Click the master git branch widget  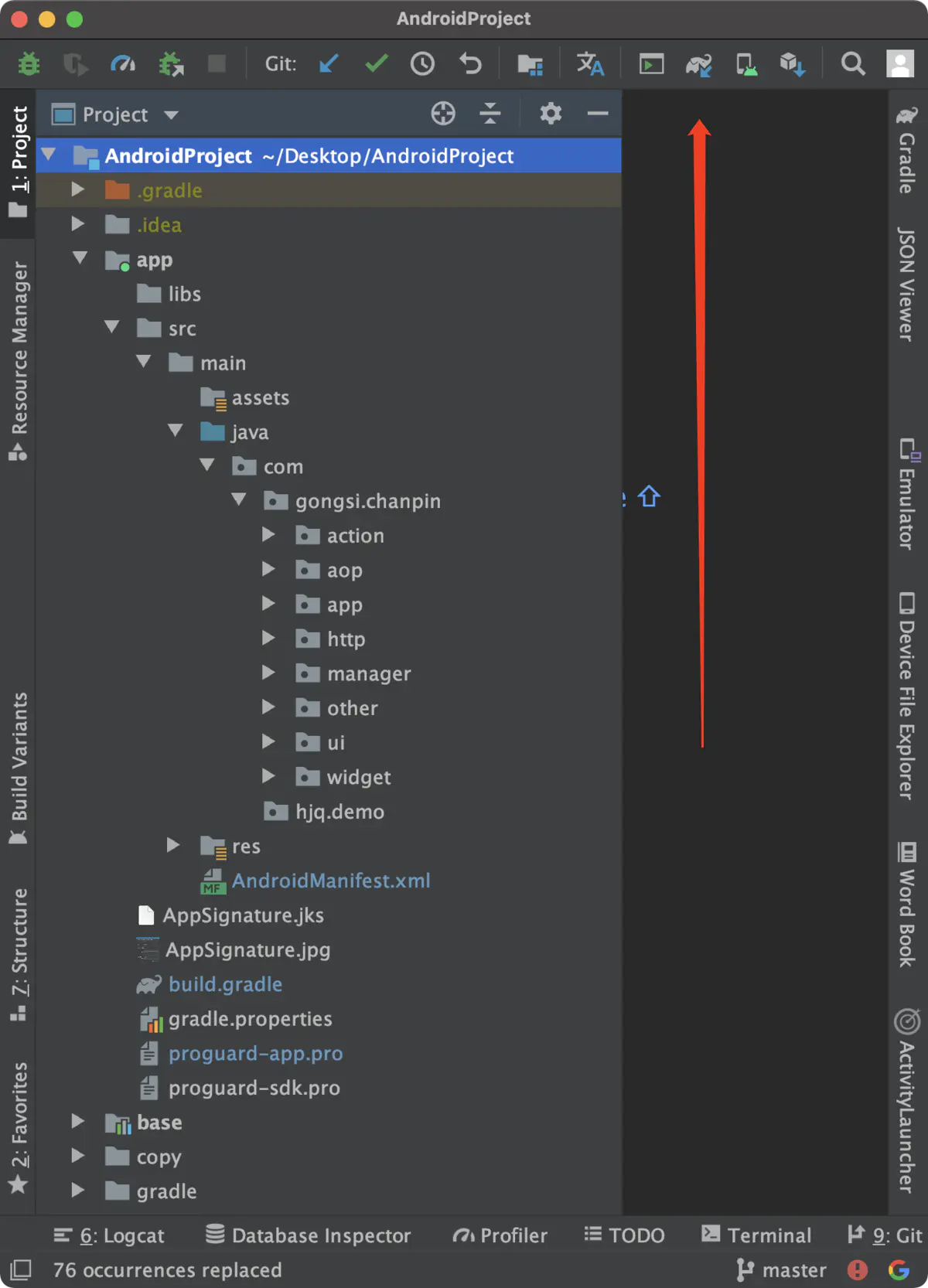pos(781,1270)
